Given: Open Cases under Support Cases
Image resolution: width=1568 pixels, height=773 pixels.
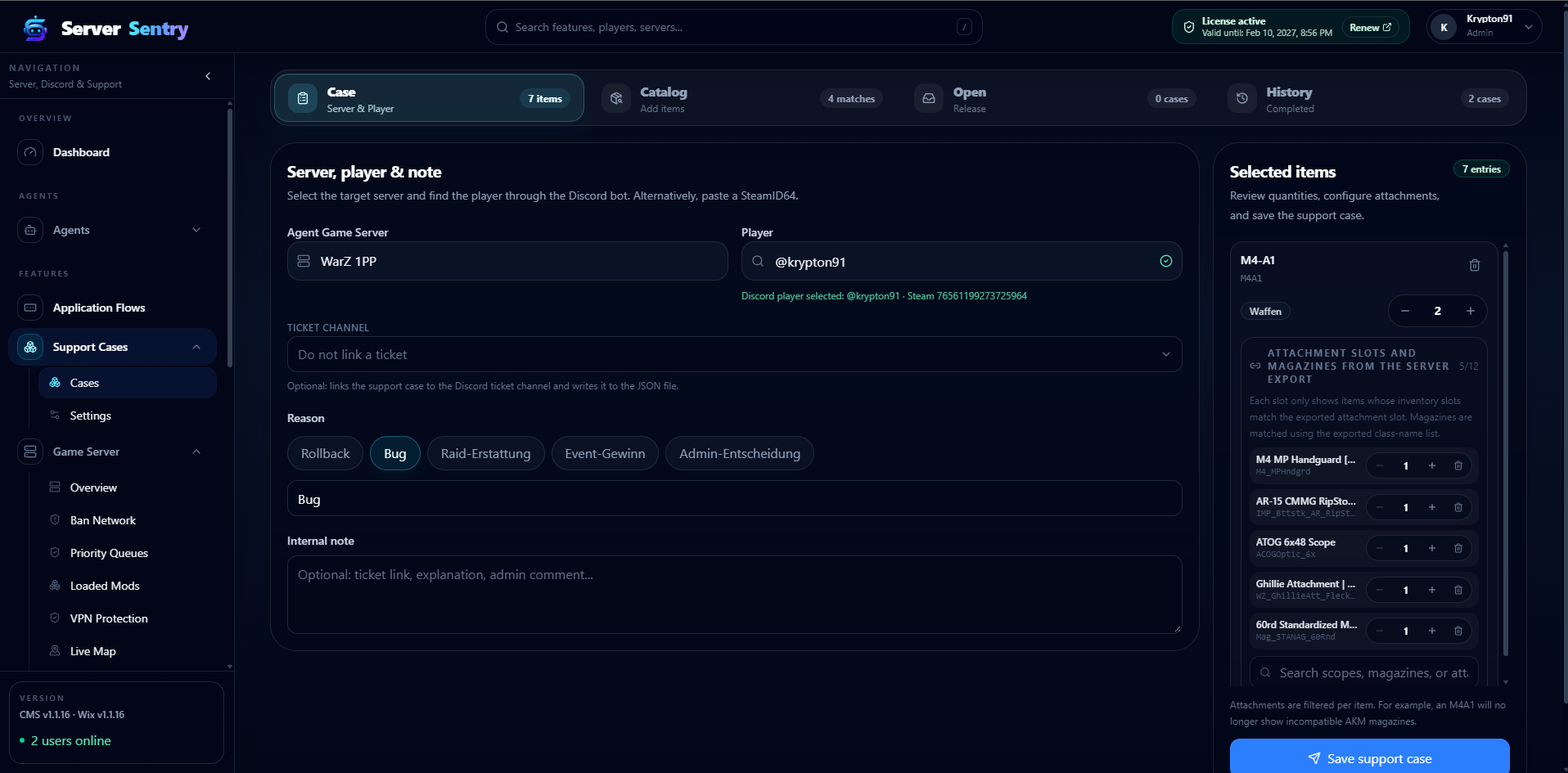Looking at the screenshot, I should (127, 383).
